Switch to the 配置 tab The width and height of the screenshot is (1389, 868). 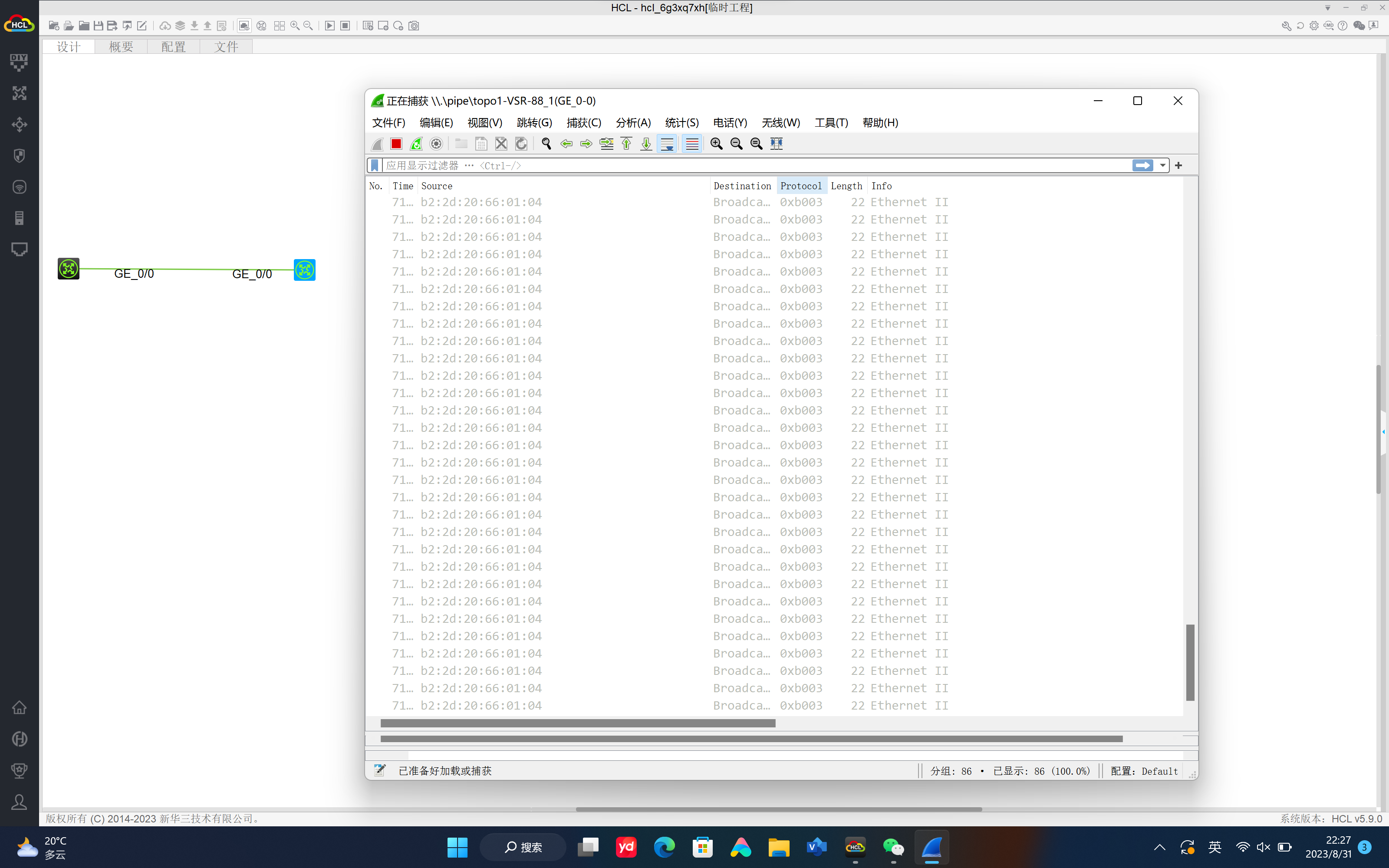point(173,46)
